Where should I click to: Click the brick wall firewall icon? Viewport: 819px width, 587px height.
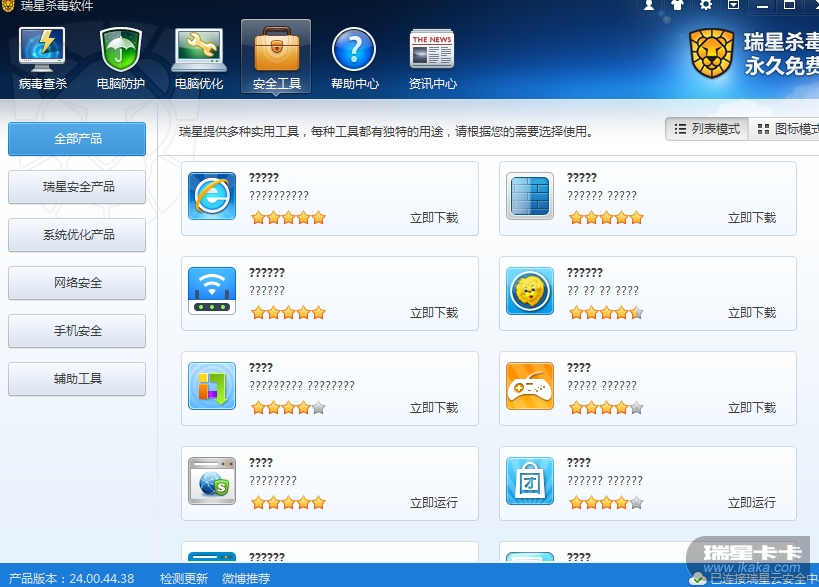[530, 196]
